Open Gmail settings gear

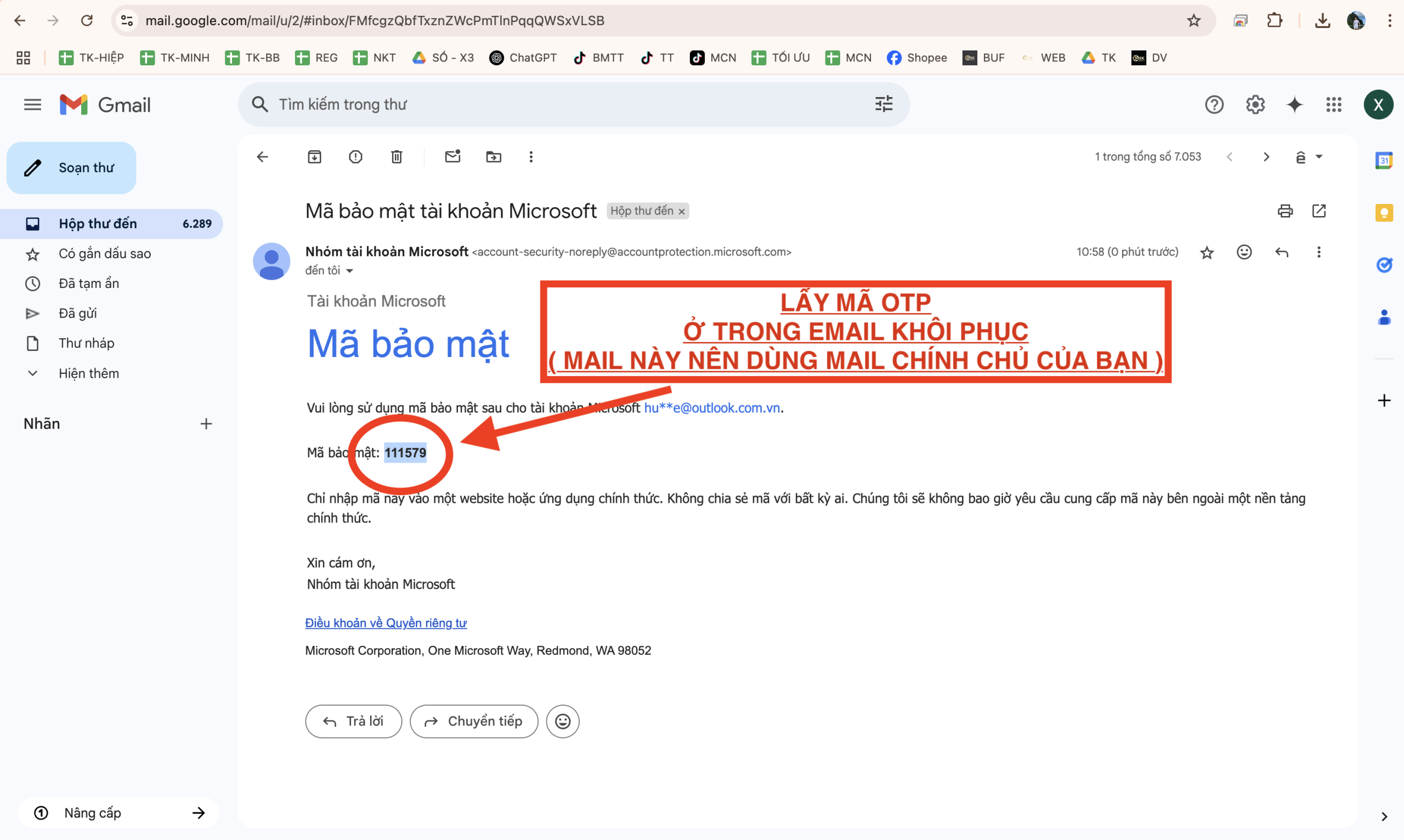(x=1255, y=105)
